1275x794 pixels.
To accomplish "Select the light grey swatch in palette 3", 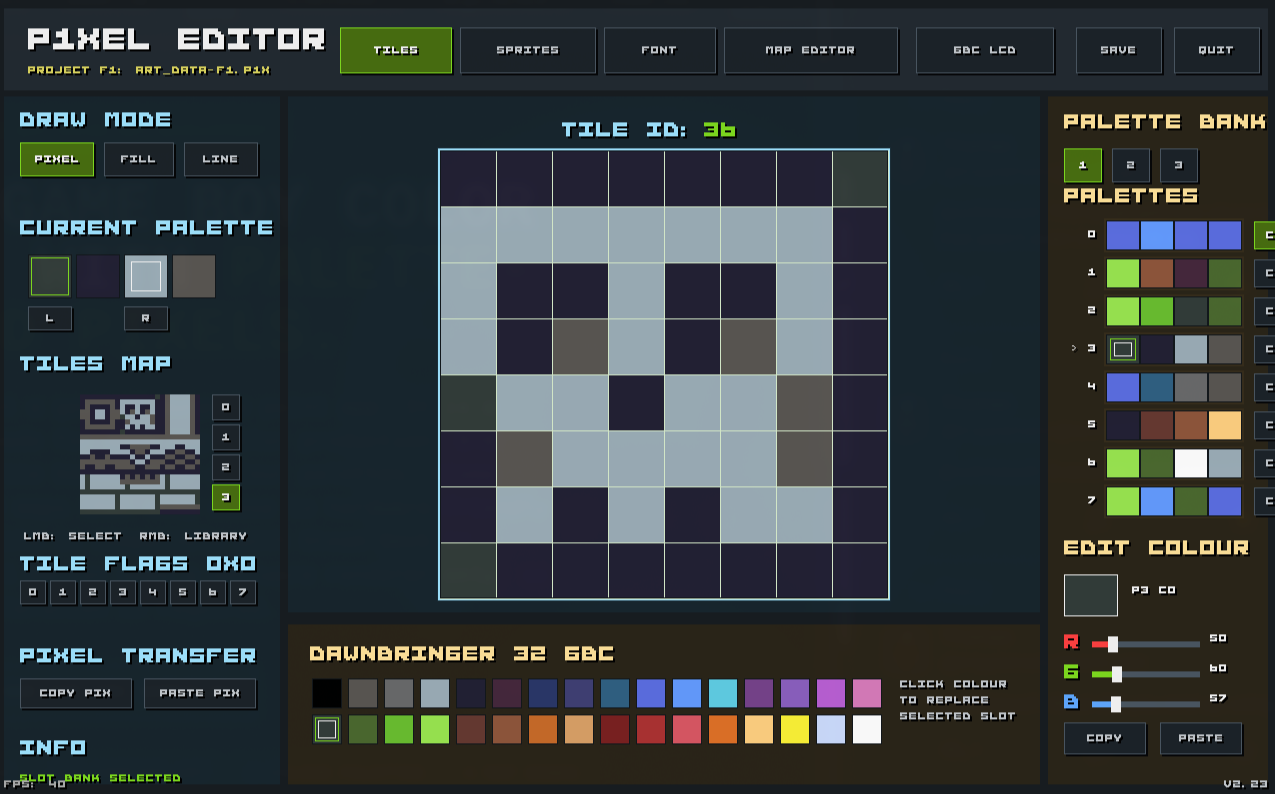I will 1191,349.
